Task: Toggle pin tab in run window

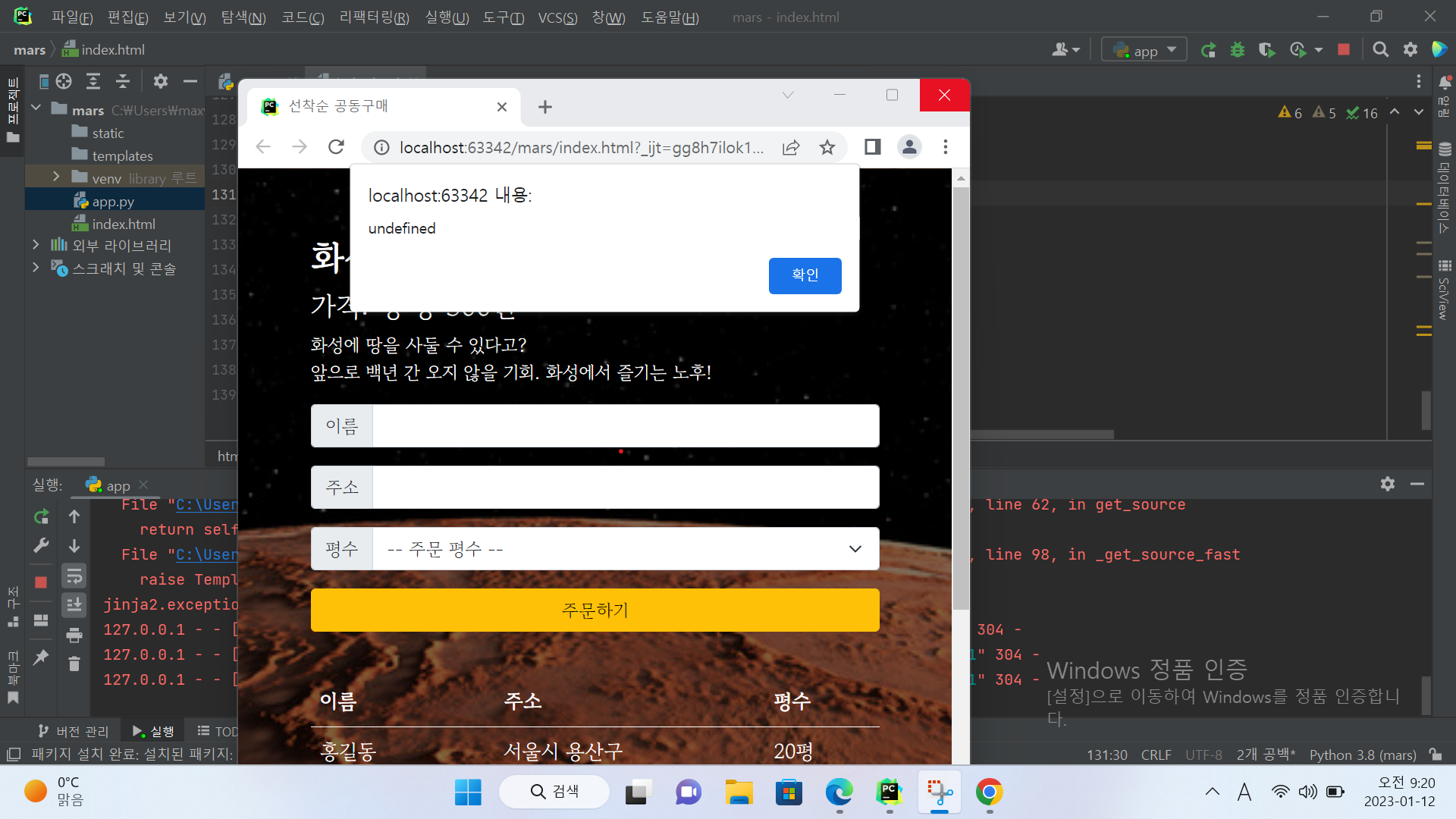Action: click(42, 657)
